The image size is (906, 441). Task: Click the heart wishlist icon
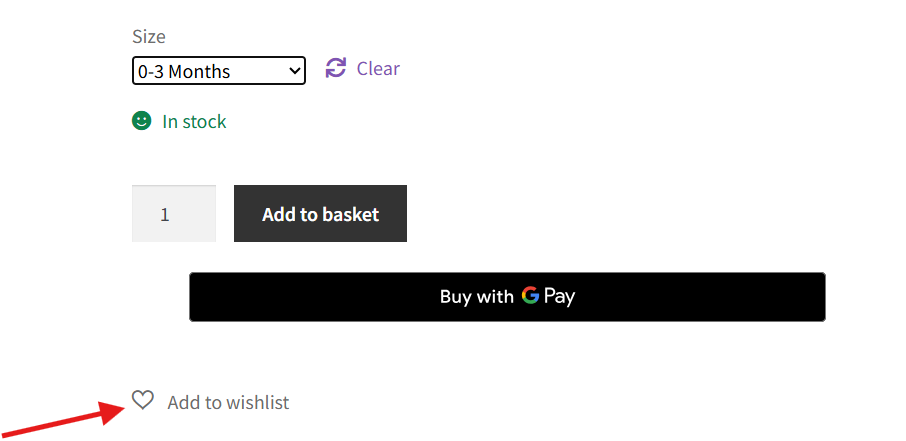pos(143,400)
